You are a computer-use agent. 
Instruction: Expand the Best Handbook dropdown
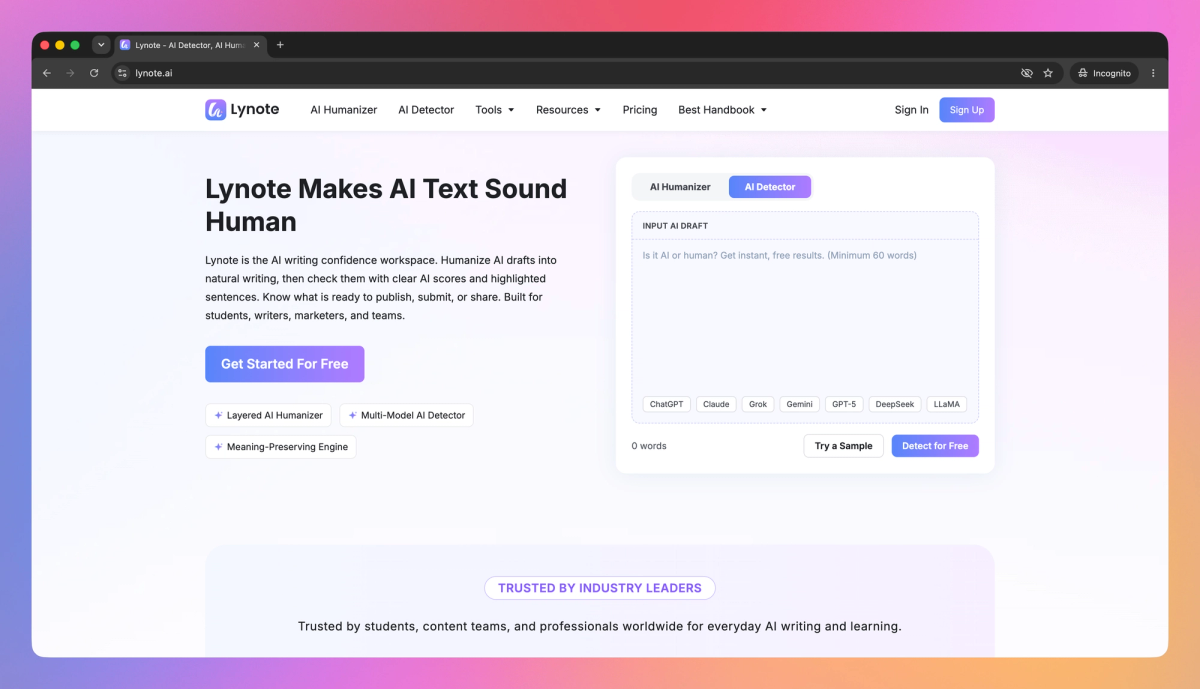point(722,110)
